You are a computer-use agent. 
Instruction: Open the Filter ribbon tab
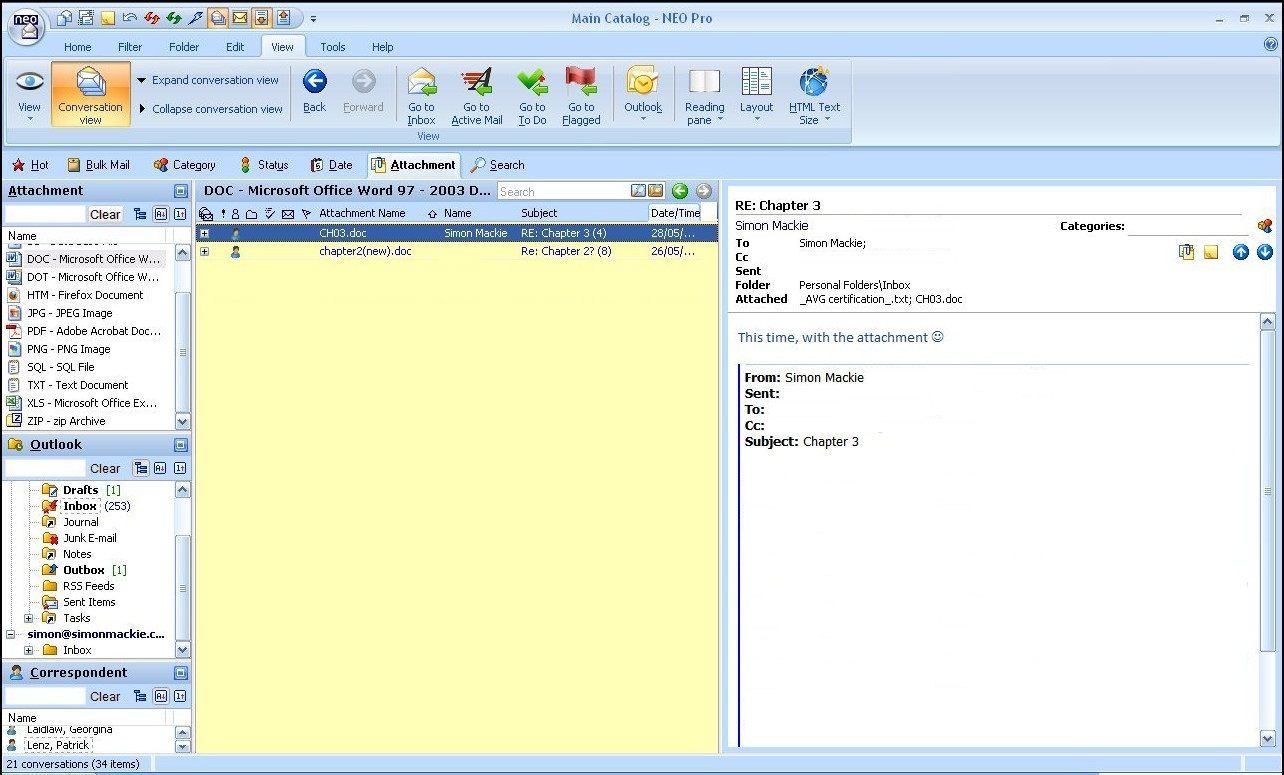pos(130,47)
